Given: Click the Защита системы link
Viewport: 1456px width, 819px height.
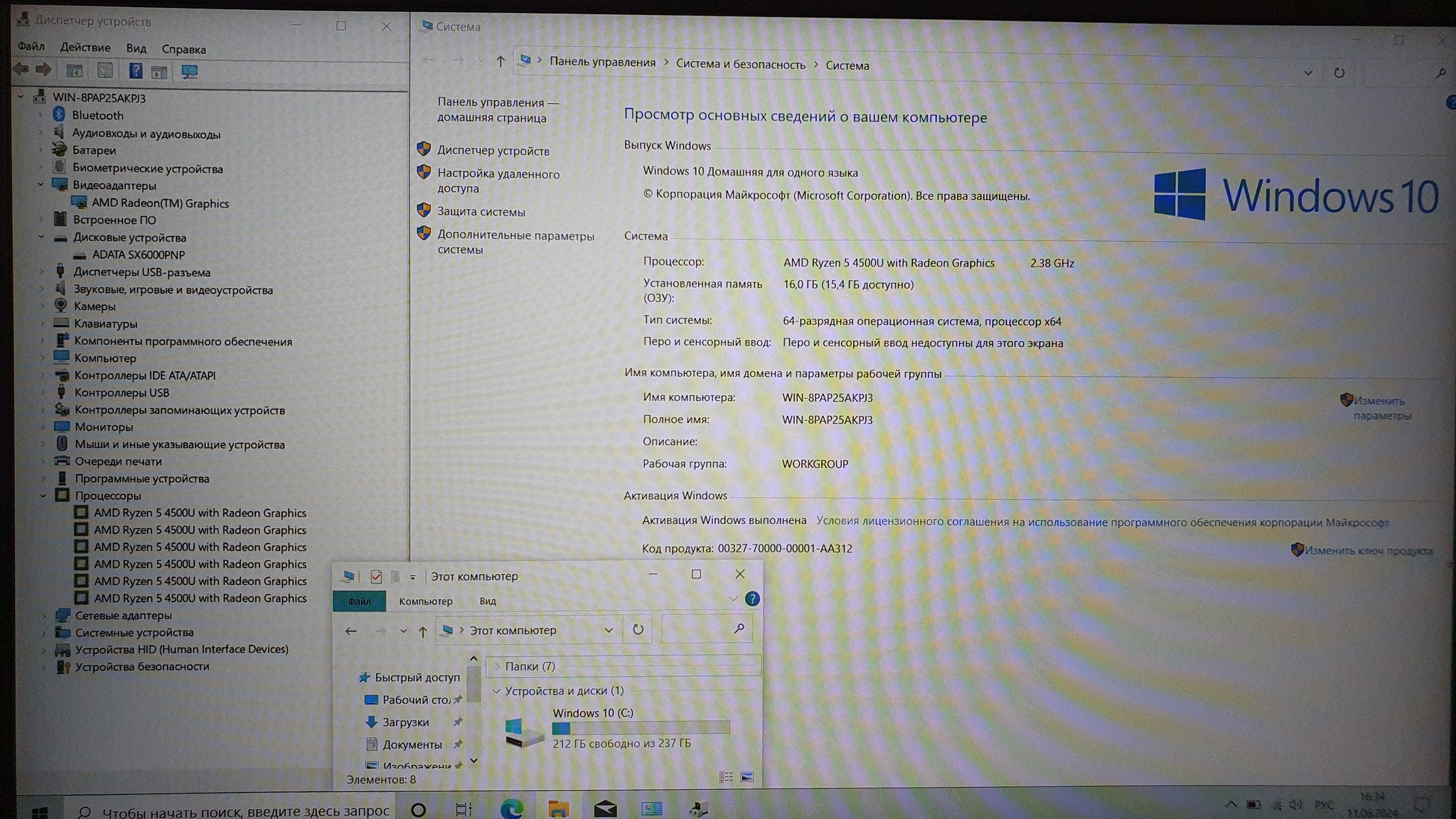Looking at the screenshot, I should click(481, 212).
